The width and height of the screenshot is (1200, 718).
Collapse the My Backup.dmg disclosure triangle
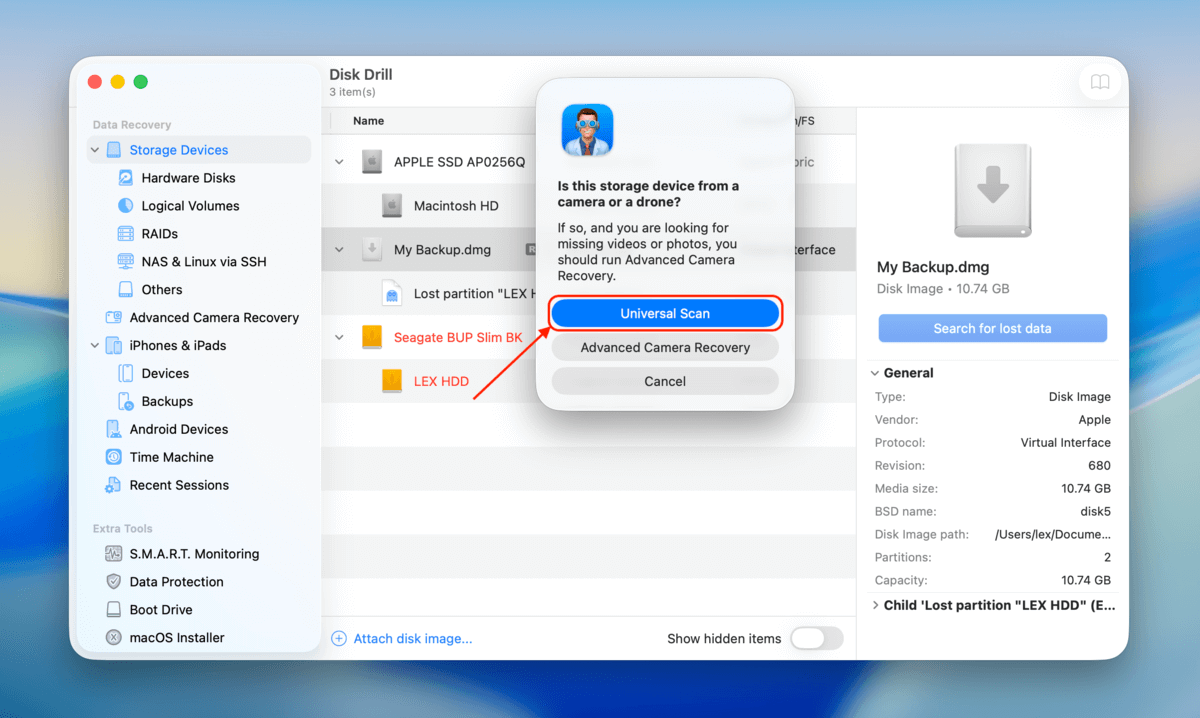click(x=339, y=249)
